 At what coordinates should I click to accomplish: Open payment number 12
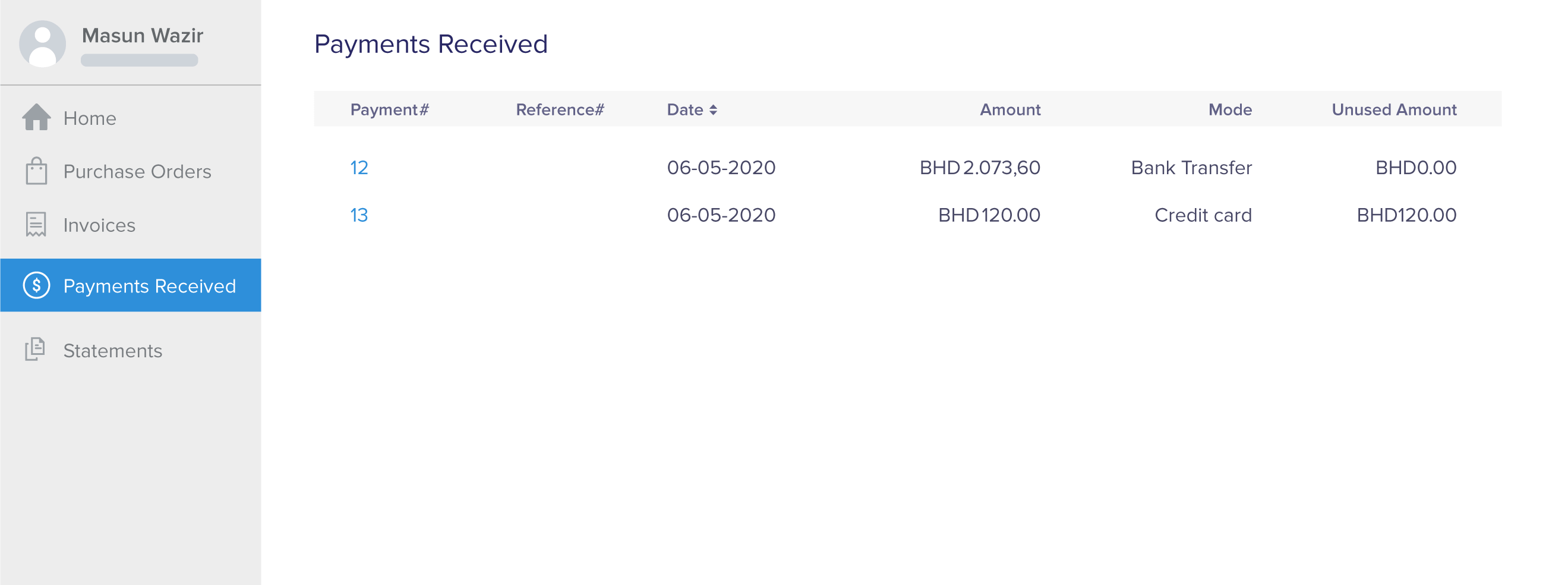[x=358, y=168]
